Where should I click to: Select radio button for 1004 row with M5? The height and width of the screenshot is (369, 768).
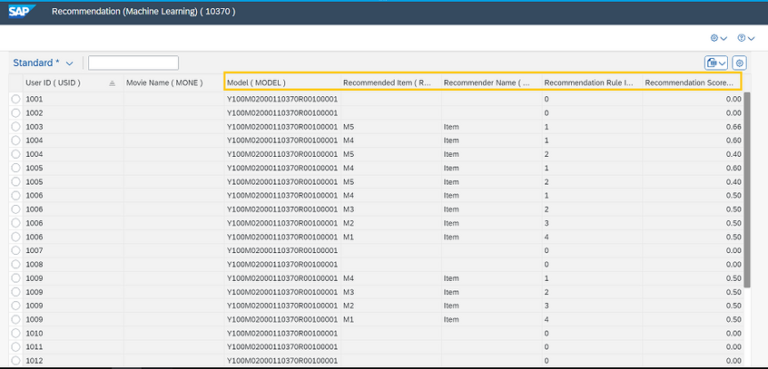point(16,154)
